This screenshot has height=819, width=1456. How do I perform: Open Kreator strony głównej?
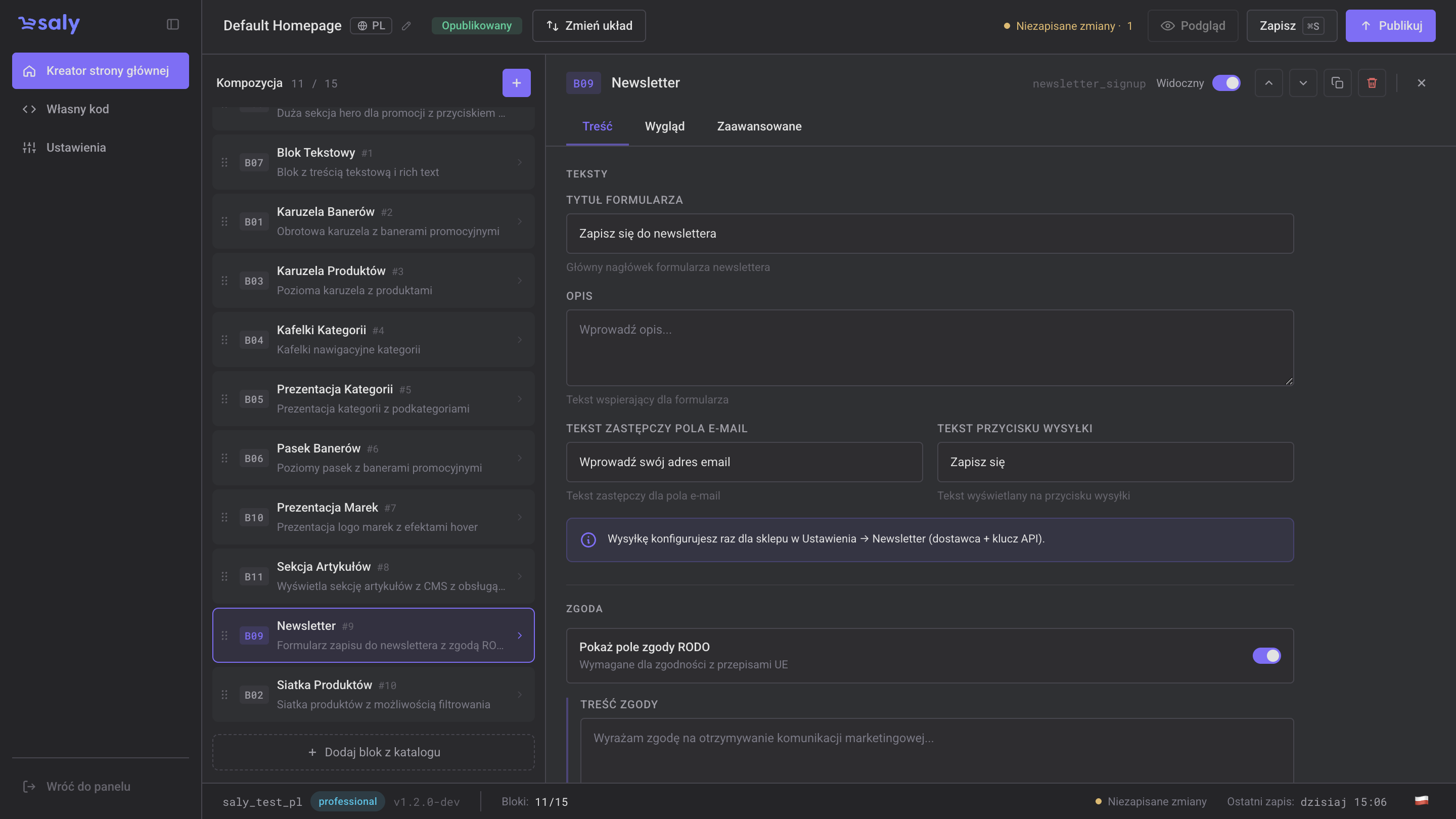click(x=101, y=71)
